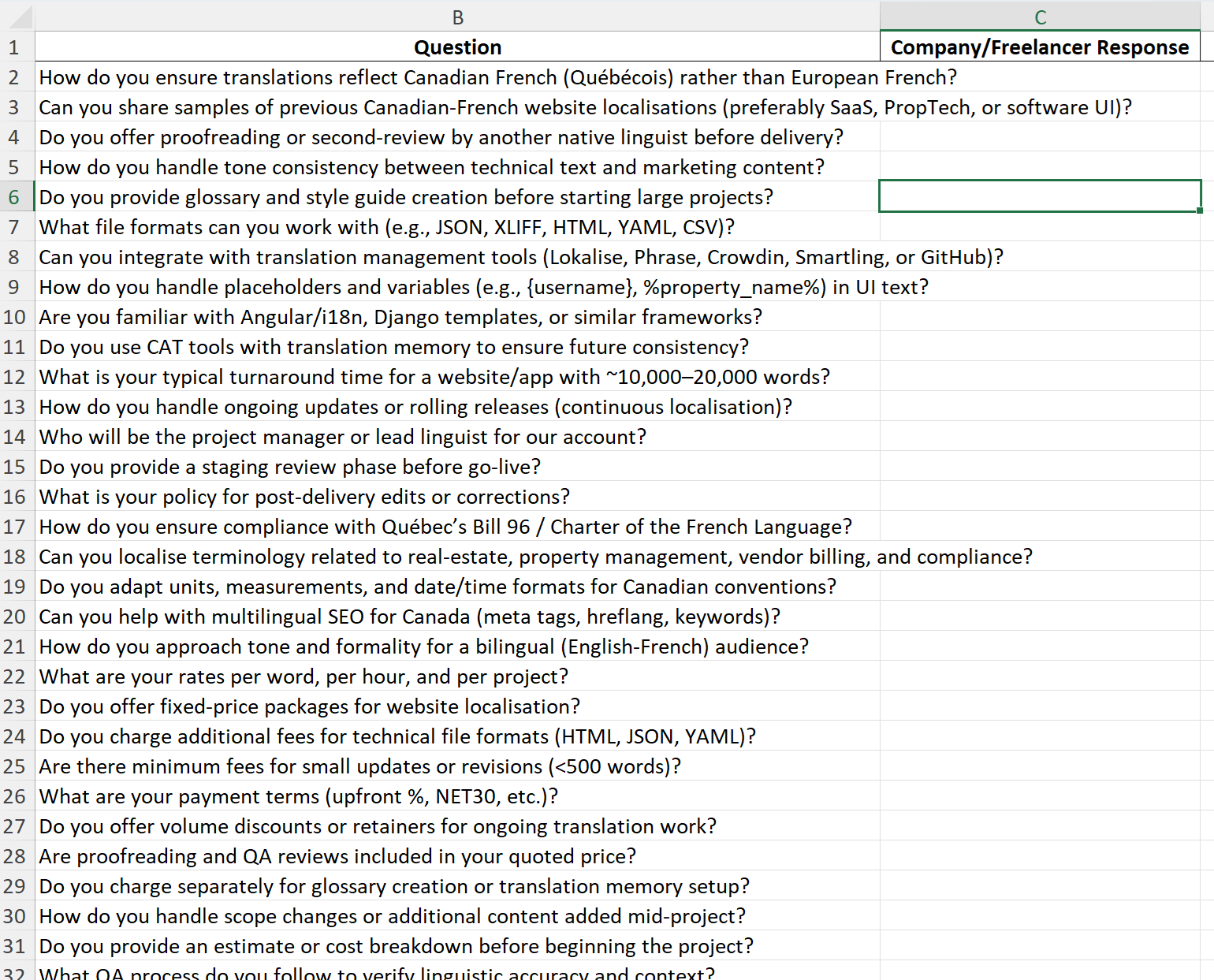Click the fill handle of active cell C6

pos(1200,211)
